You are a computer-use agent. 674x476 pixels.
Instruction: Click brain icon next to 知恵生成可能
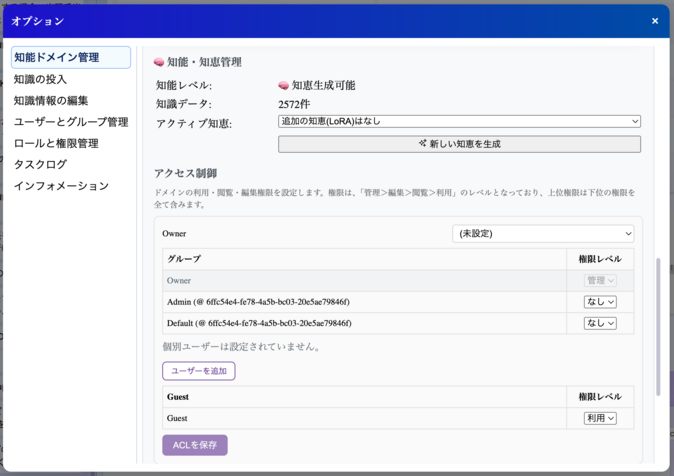point(284,86)
